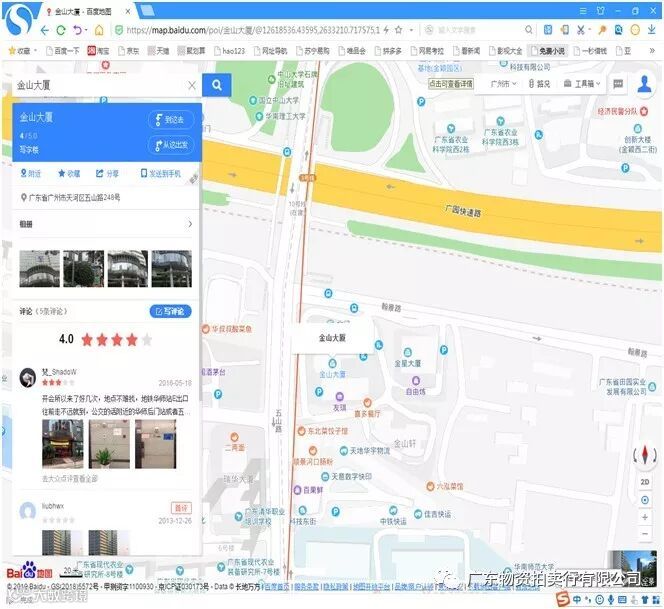Open 梵_ShadoW's third review photo
The width and height of the screenshot is (664, 609).
(x=155, y=444)
